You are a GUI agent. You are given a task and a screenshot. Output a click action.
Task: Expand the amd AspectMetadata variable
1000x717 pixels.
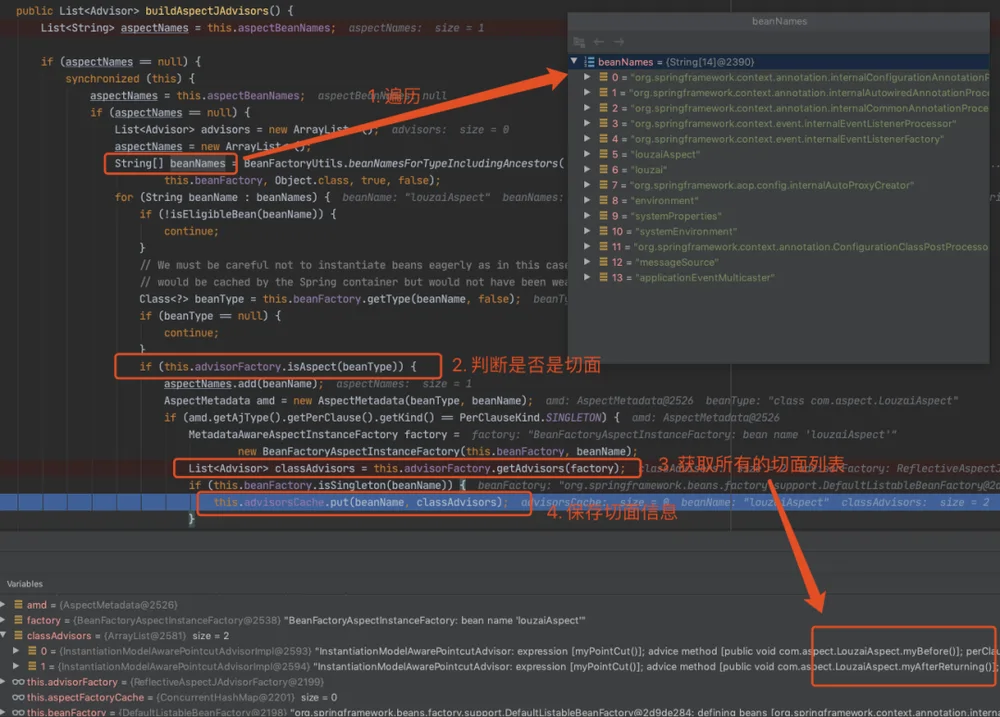(4, 604)
